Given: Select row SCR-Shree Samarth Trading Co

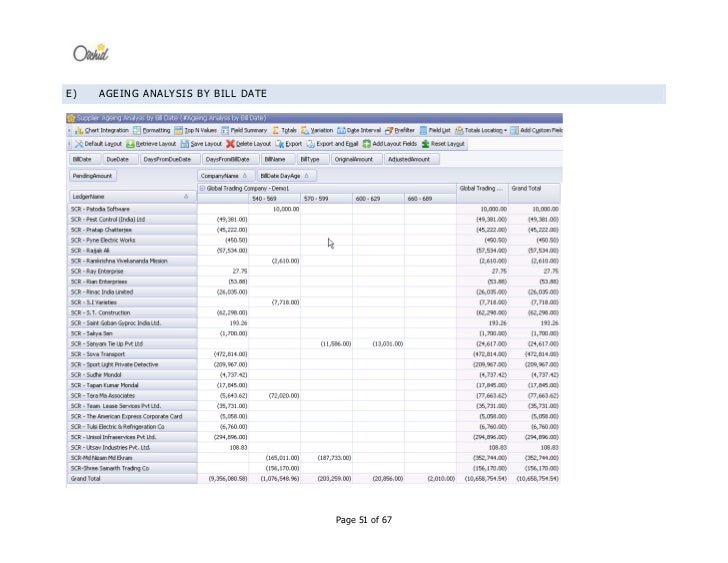Looking at the screenshot, I should (x=132, y=468).
